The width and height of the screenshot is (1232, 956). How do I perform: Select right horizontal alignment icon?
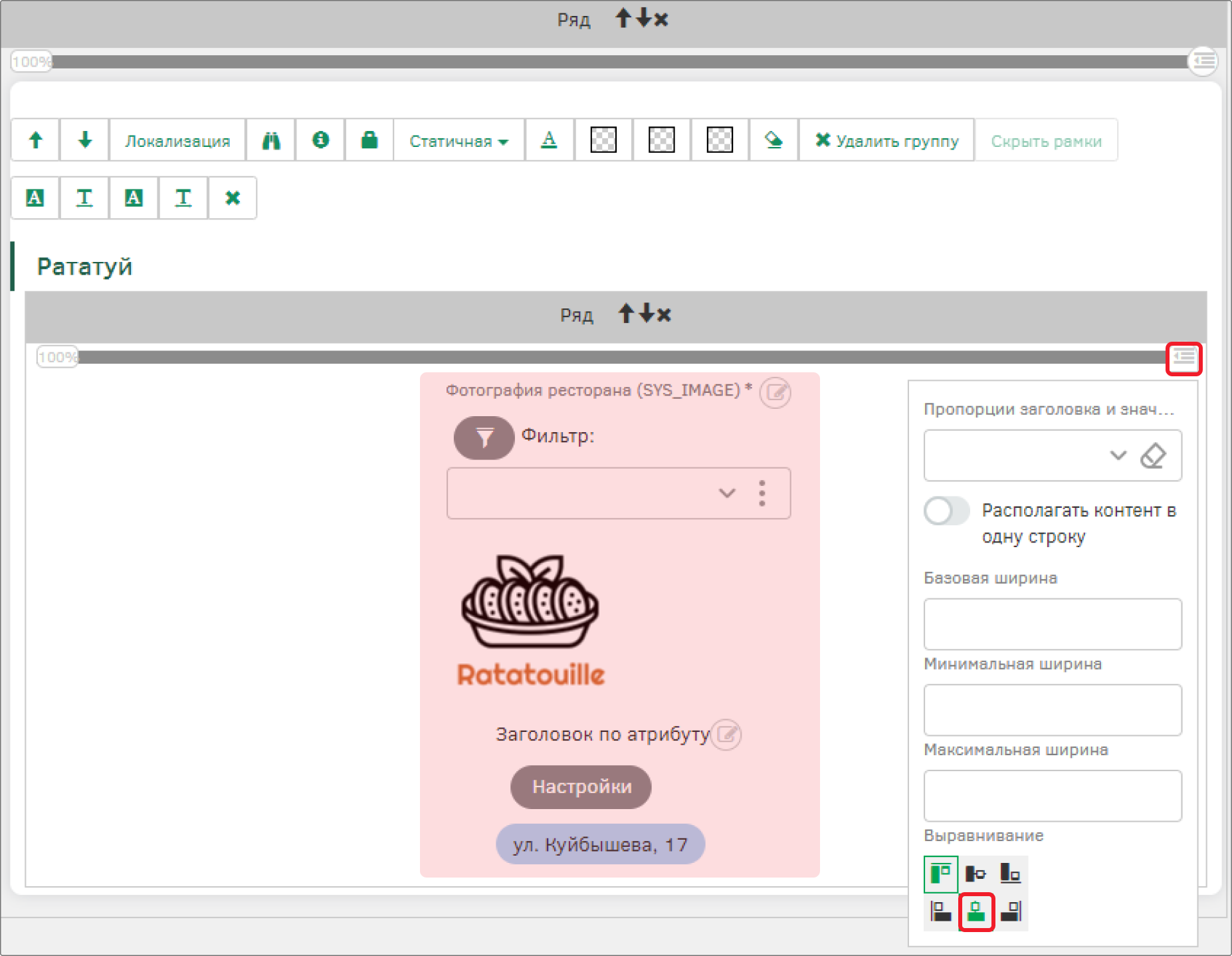(1011, 911)
